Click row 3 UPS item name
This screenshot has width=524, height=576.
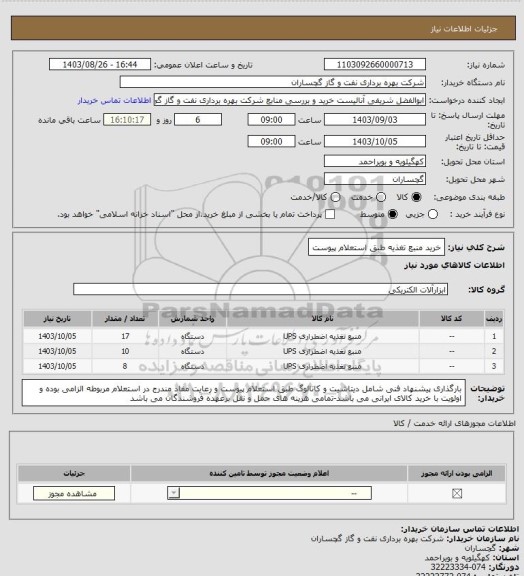point(322,366)
